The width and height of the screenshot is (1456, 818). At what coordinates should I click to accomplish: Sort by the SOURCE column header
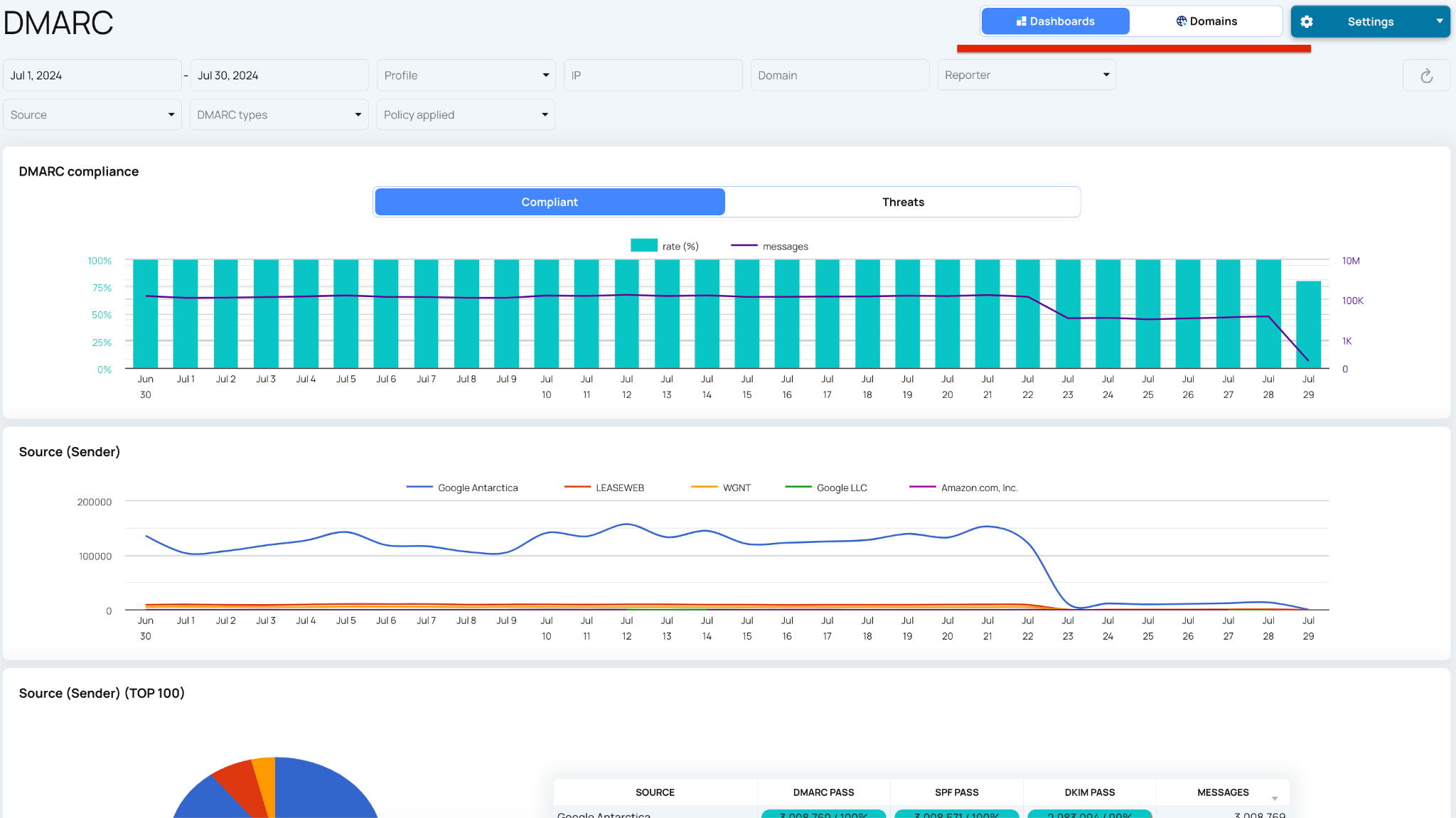pos(655,792)
